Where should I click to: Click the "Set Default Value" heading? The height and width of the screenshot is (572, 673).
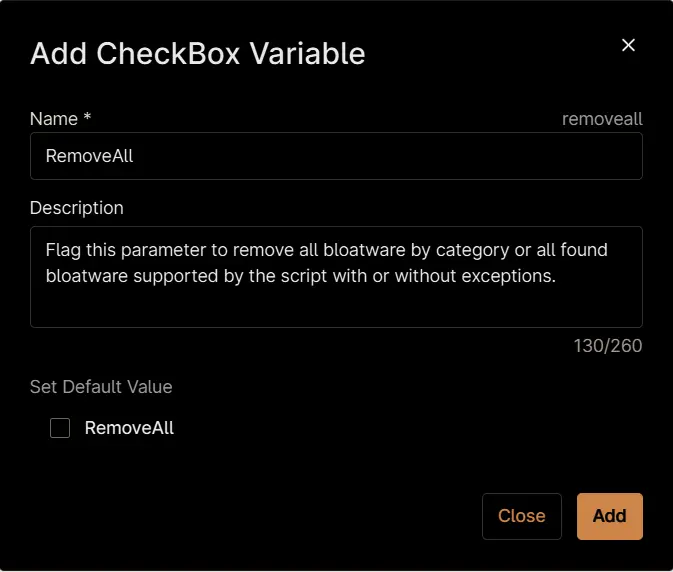point(101,387)
